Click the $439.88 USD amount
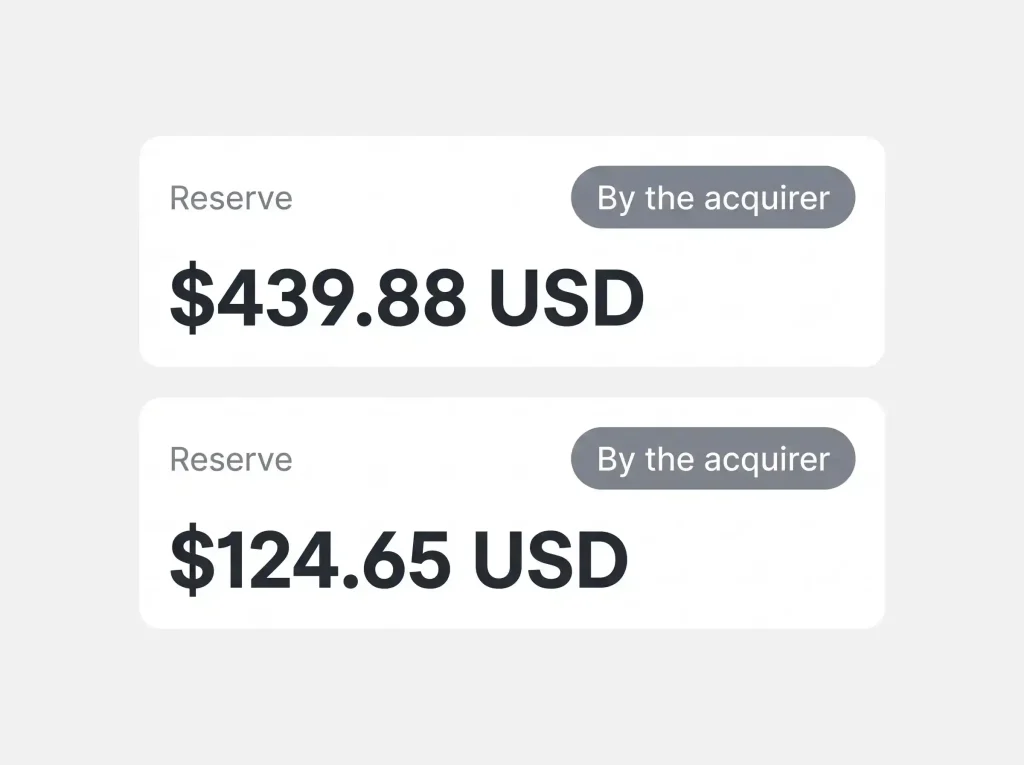The height and width of the screenshot is (765, 1024). tap(407, 298)
